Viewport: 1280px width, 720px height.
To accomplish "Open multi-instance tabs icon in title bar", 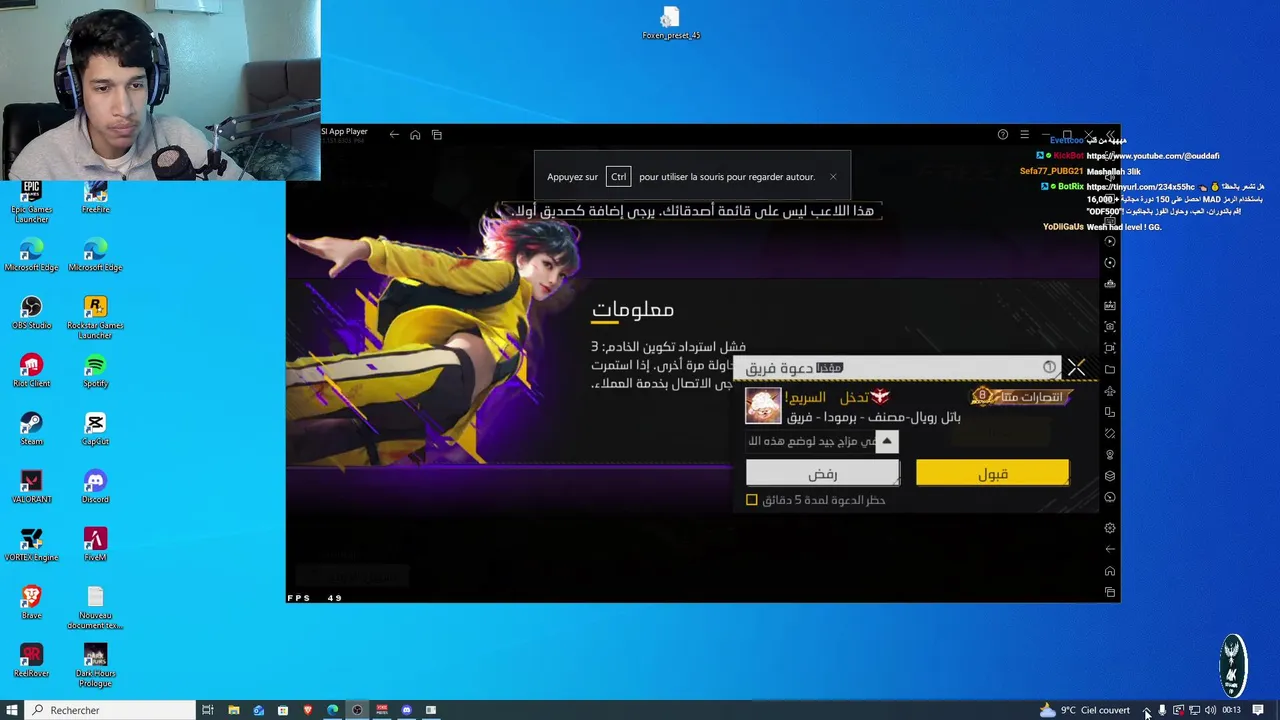I will (437, 135).
